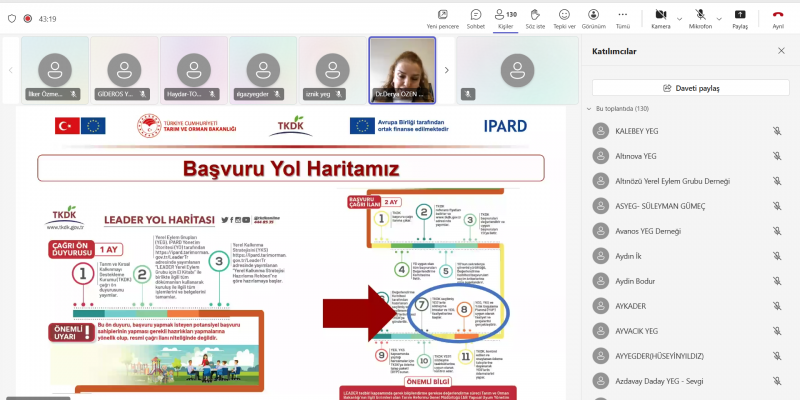Open Mikrofon options dropdown arrow
Screen dimensions: 800x400
point(719,19)
